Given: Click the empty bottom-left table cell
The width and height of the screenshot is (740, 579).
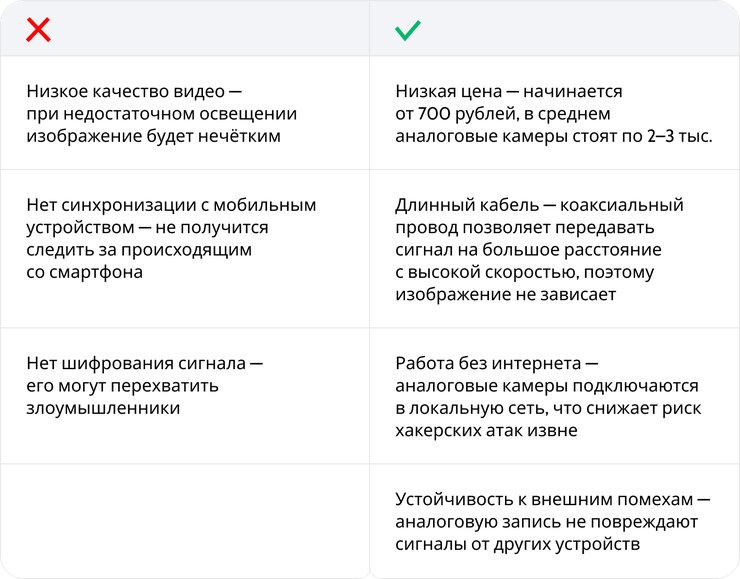Looking at the screenshot, I should (x=185, y=520).
